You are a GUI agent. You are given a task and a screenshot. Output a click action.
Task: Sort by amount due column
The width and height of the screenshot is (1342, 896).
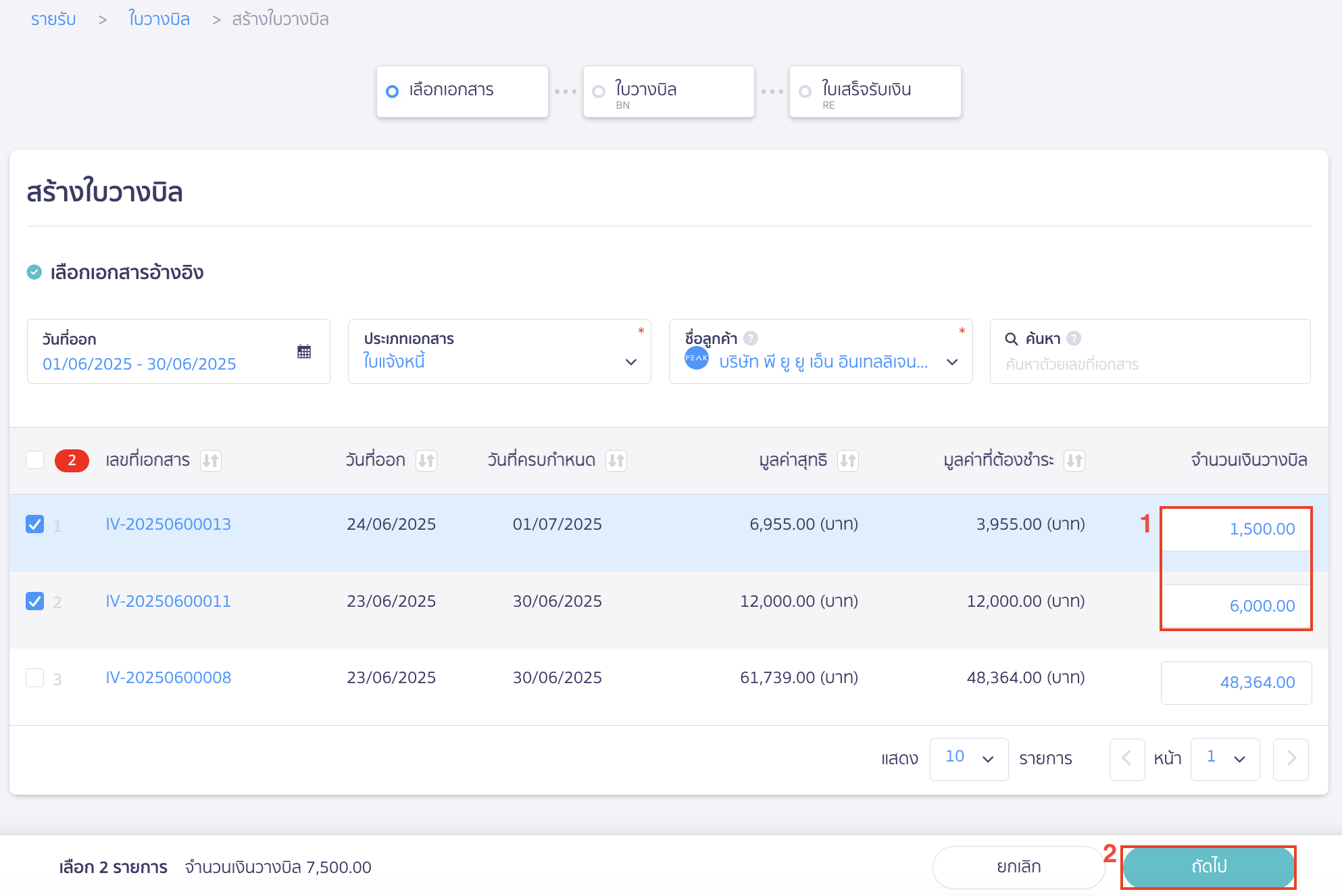[1074, 461]
